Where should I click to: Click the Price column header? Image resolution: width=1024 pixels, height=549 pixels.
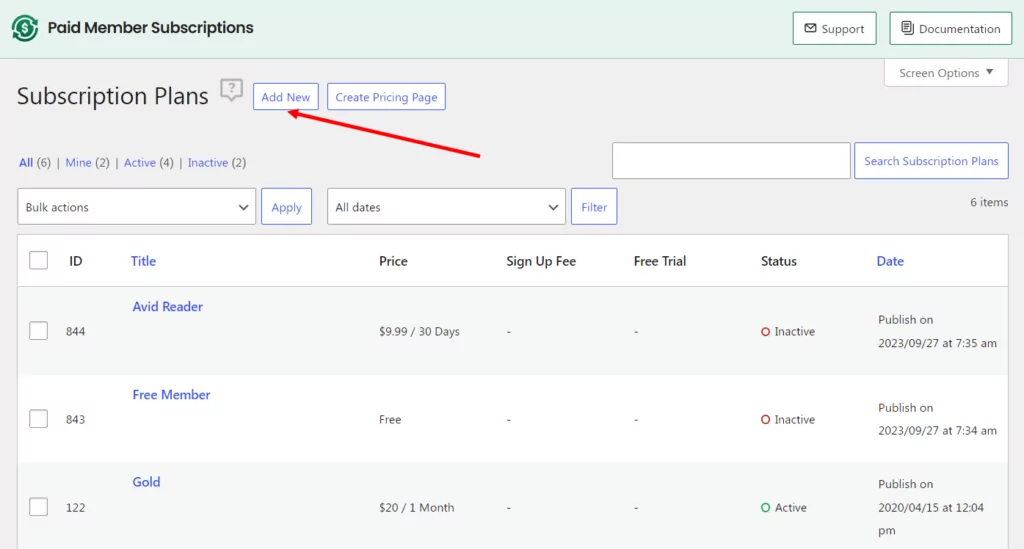coord(393,261)
